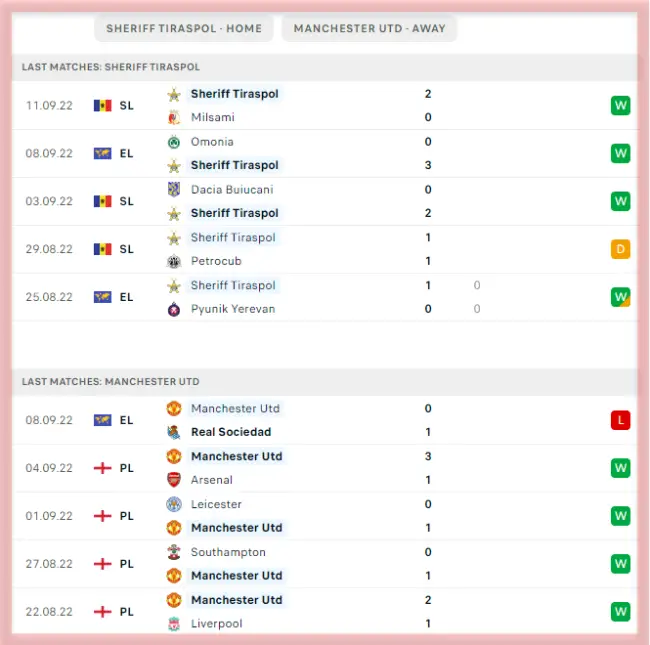Click the England flag on 22.08.22 match
Screen dimensions: 650x645
pos(102,612)
